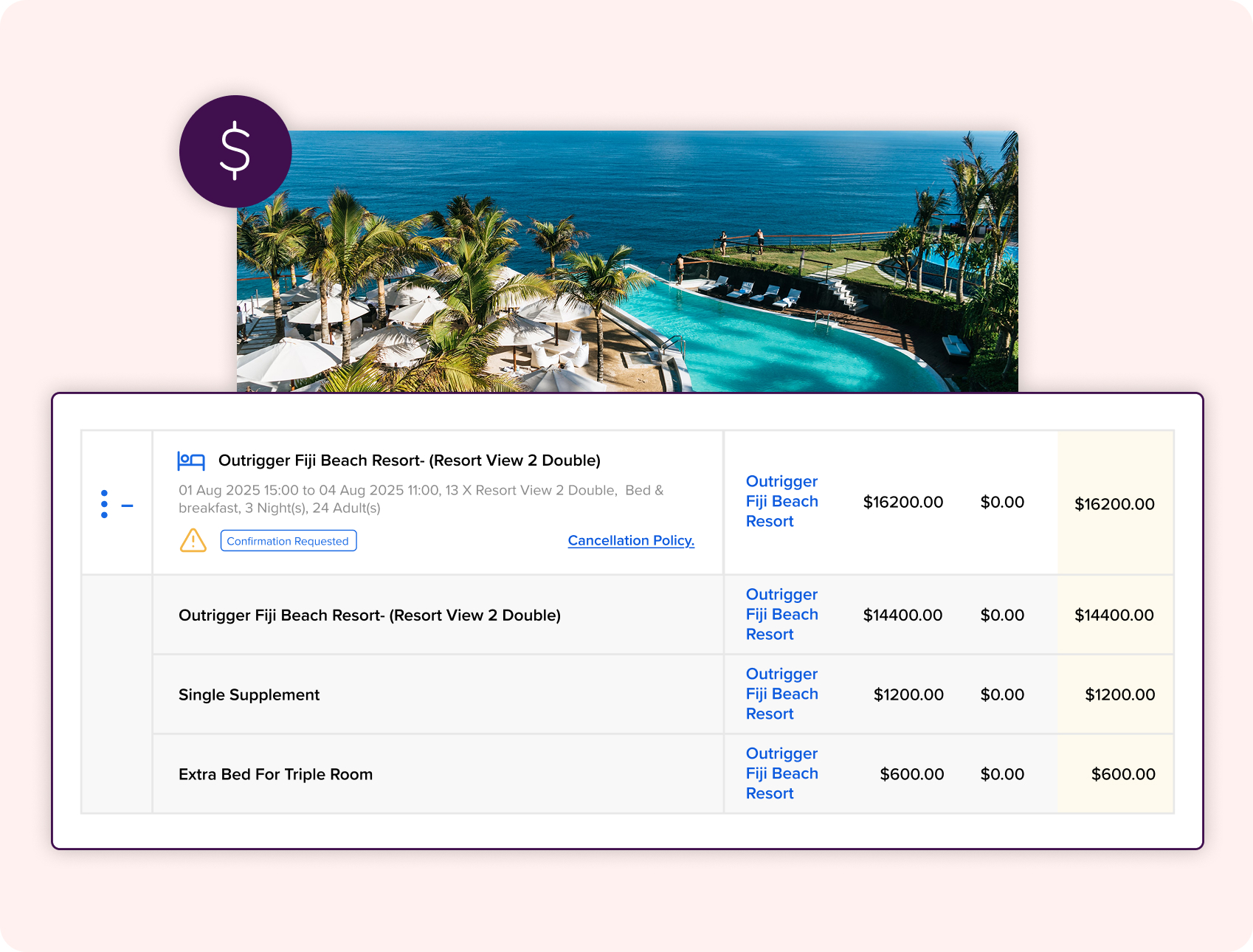Click the Confirmation Requested status badge
Screen dimensions: 1253x952
[288, 541]
